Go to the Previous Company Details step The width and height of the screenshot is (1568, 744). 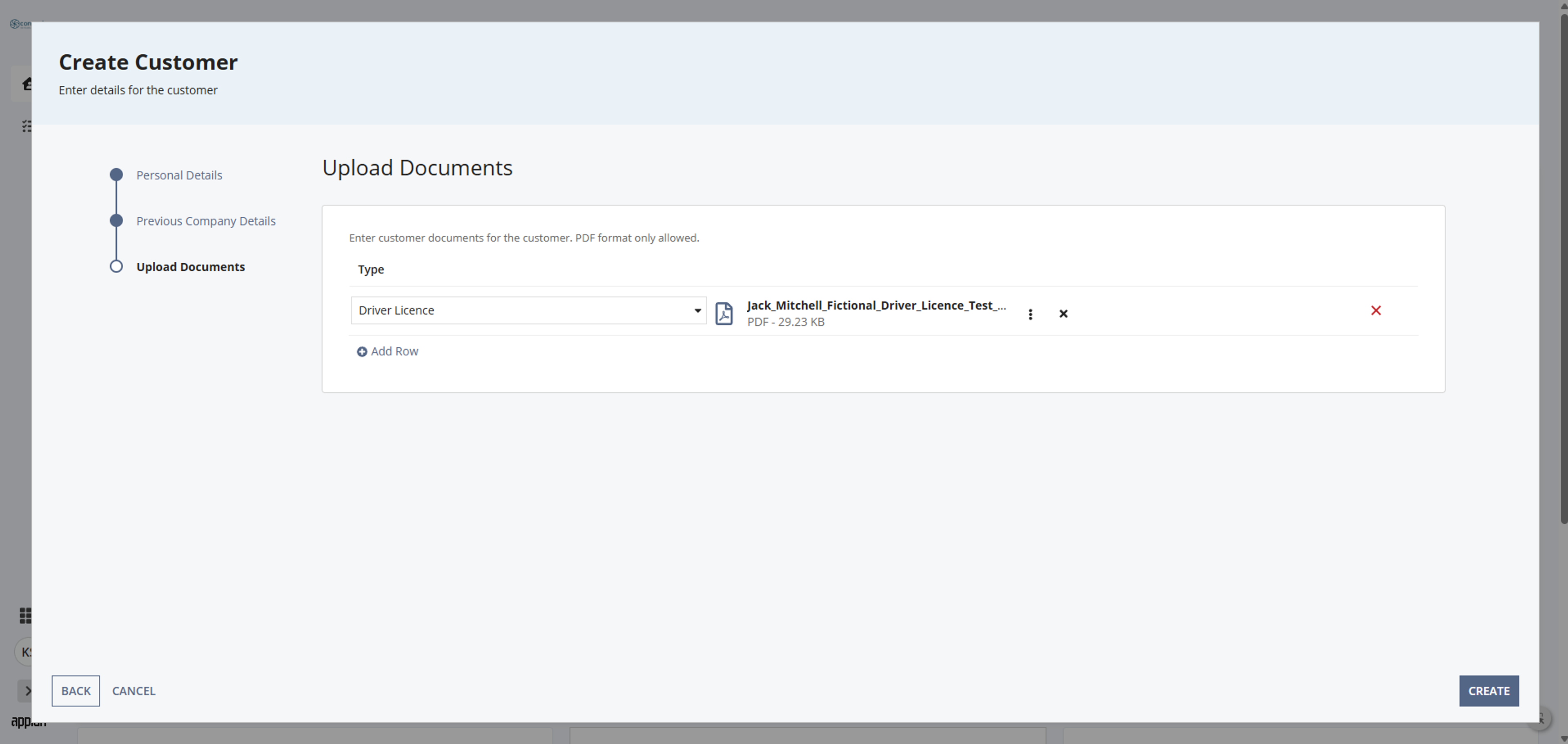206,221
